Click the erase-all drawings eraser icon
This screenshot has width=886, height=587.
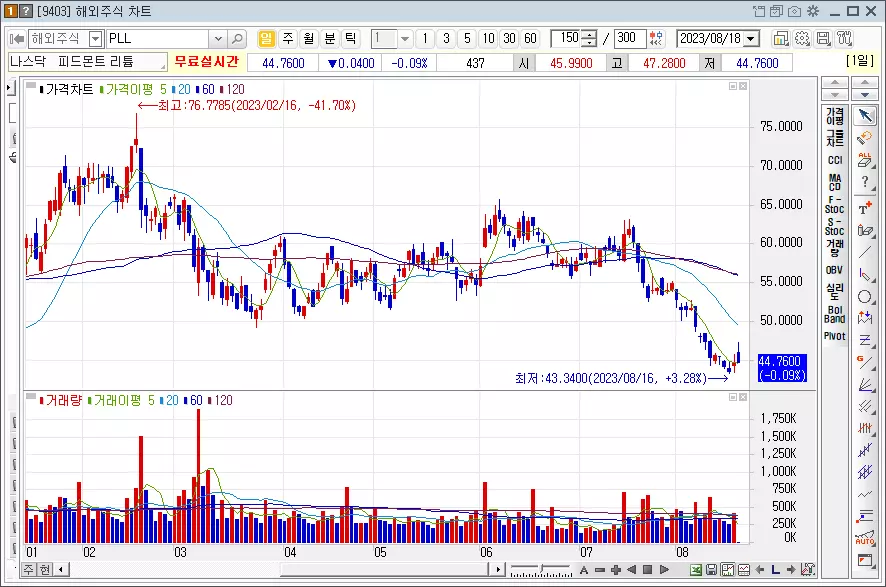865,160
